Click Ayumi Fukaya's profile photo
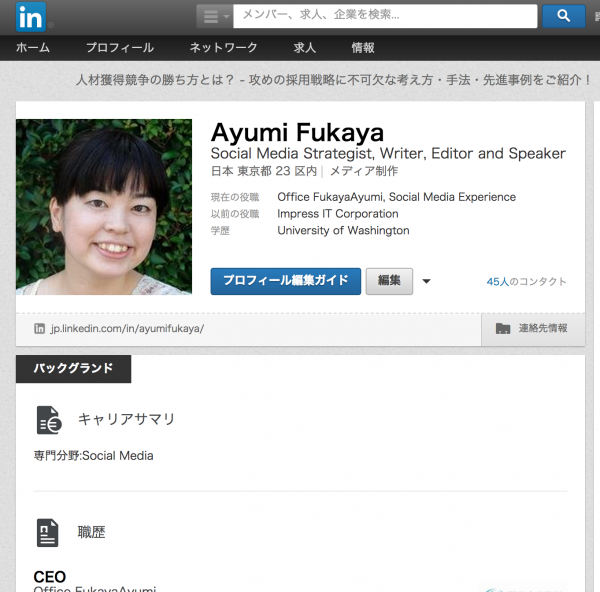600x592 pixels. 104,207
